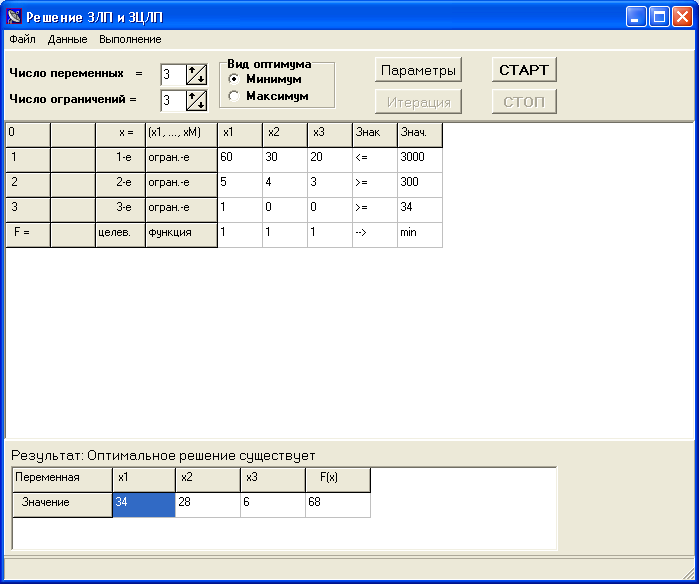The height and width of the screenshot is (584, 699).
Task: Click the <= sign cell
Action: point(375,160)
